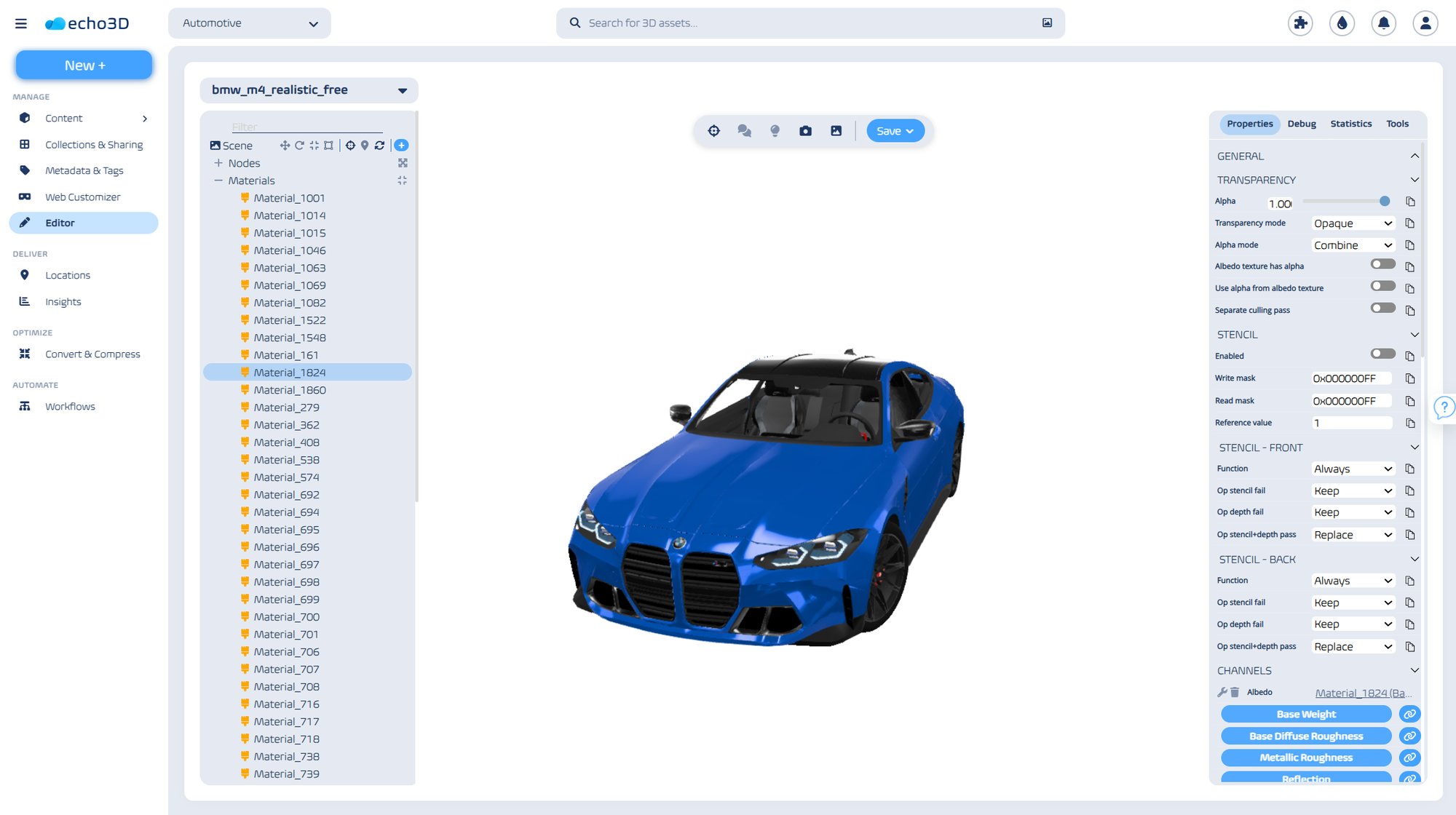The height and width of the screenshot is (815, 1456).
Task: Open the Material_1824 albedo link
Action: (x=1364, y=693)
